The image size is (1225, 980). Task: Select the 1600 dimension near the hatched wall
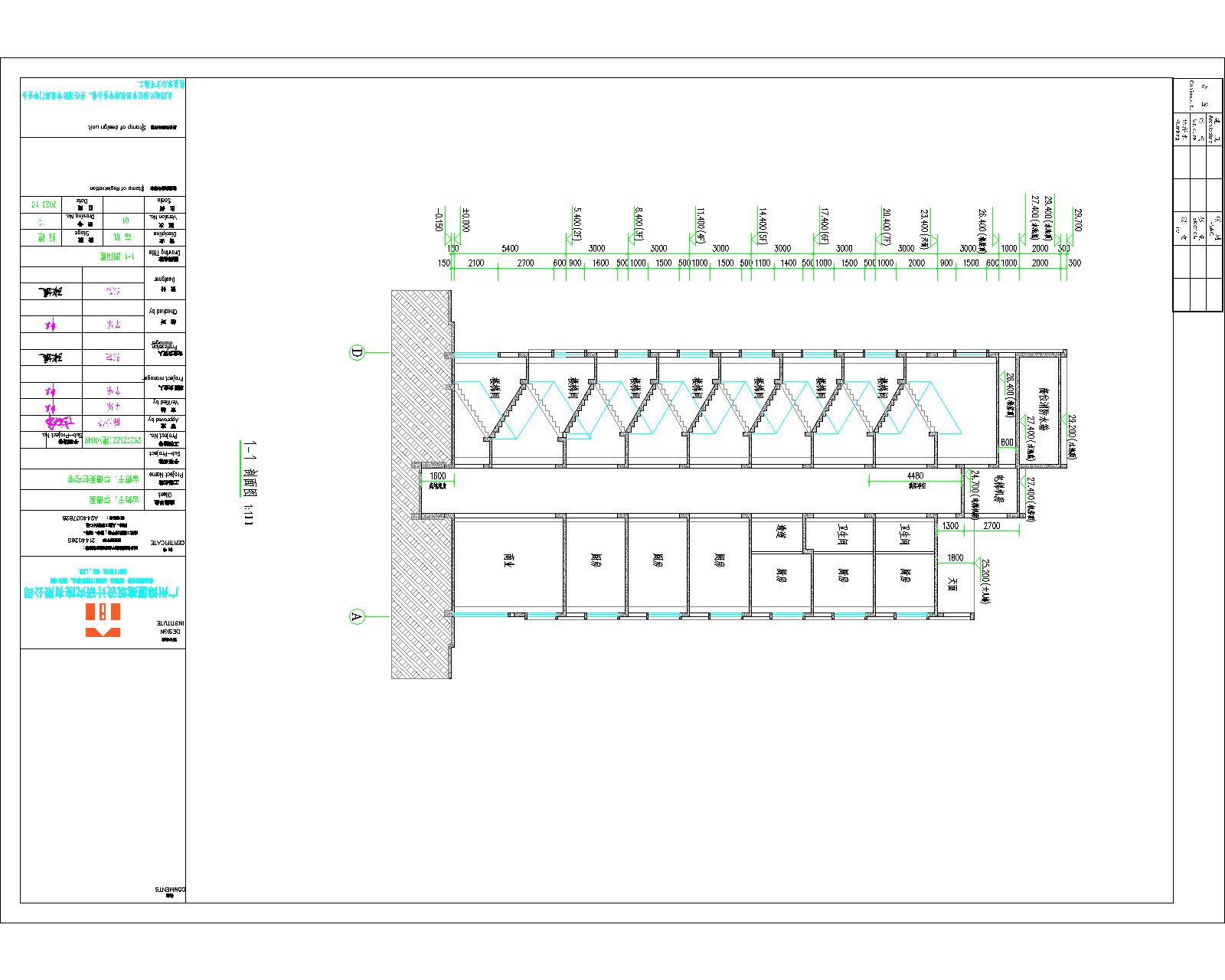click(438, 475)
